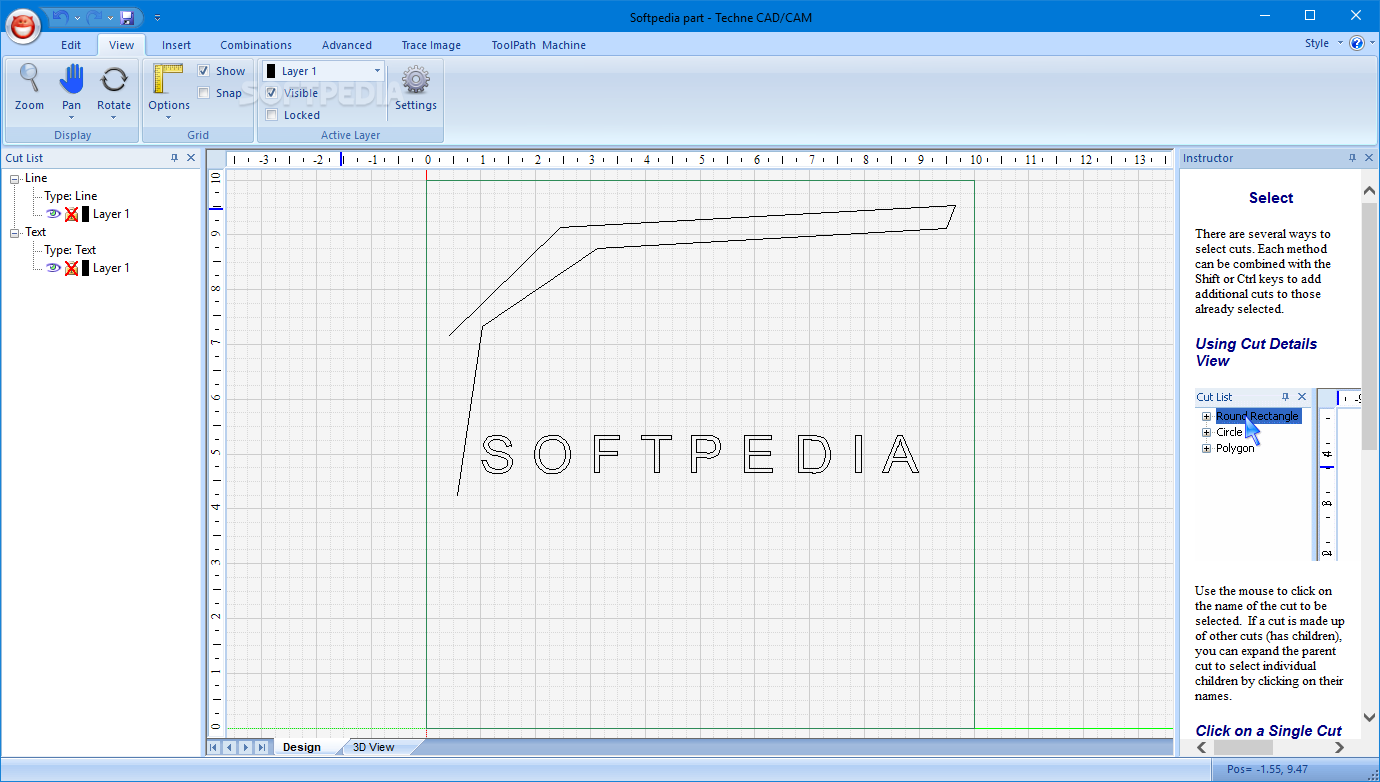Save the part with the floppy disk icon
Viewport: 1380px width, 782px height.
click(127, 17)
